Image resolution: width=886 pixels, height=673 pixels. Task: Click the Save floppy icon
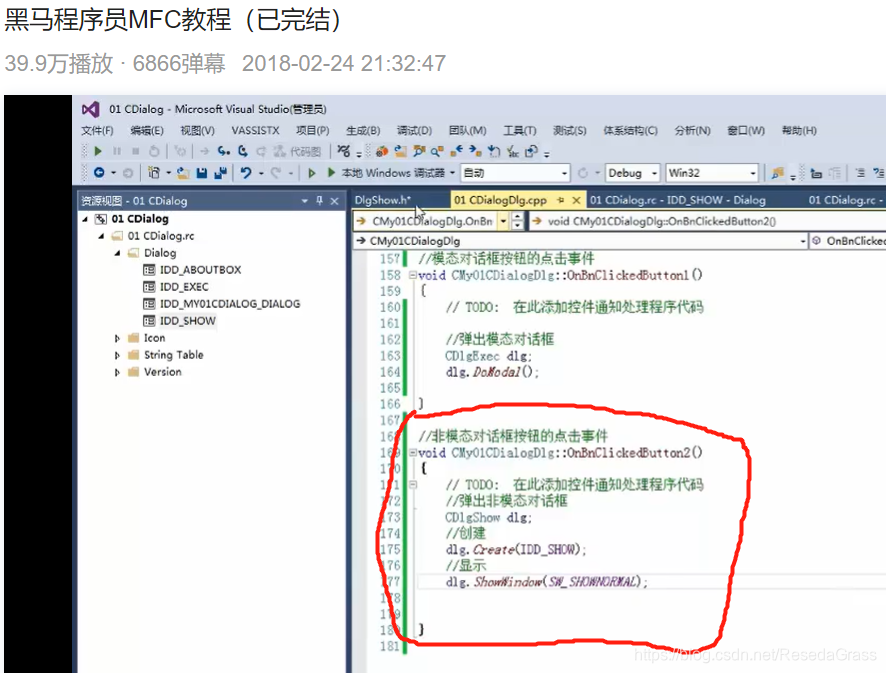pyautogui.click(x=202, y=172)
